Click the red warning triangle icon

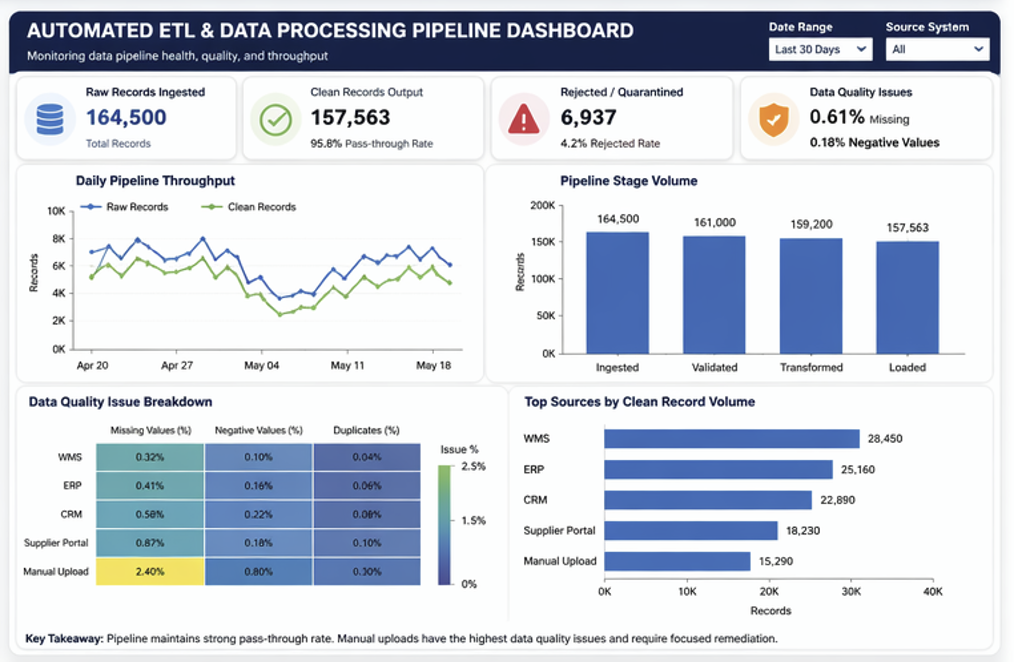coord(523,119)
